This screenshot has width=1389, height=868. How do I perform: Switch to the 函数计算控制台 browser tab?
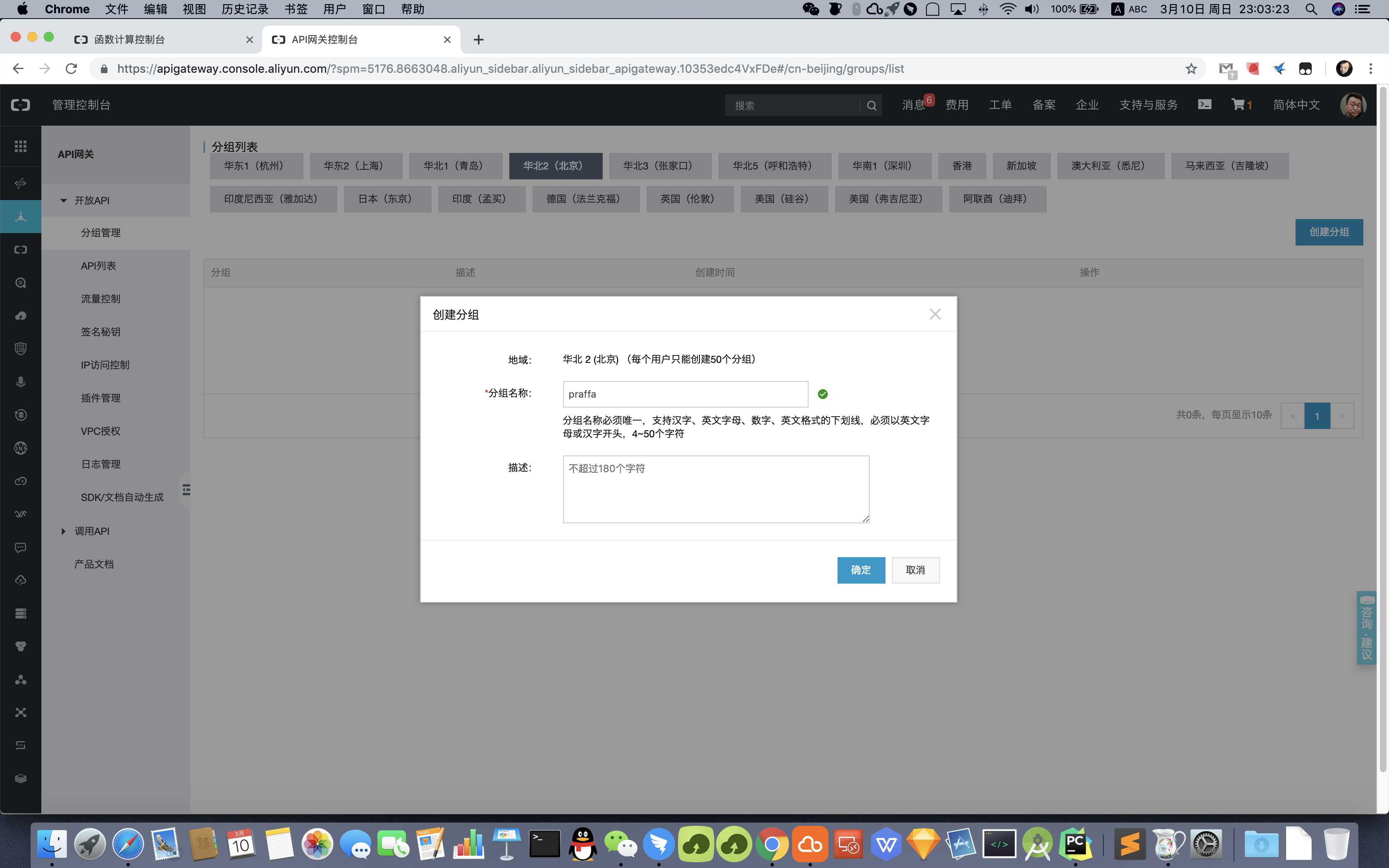164,40
